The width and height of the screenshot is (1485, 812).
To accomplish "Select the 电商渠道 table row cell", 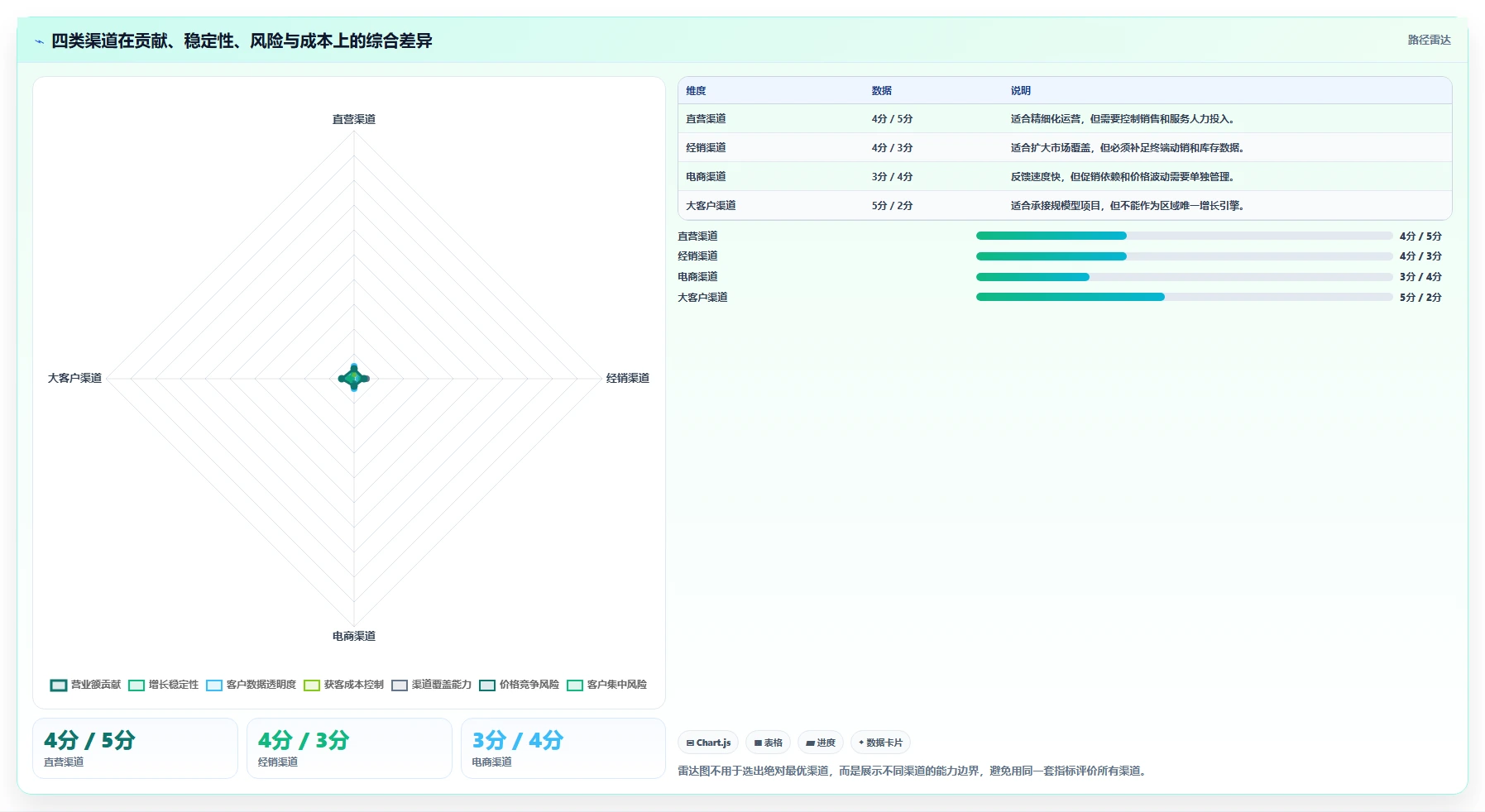I will (706, 177).
